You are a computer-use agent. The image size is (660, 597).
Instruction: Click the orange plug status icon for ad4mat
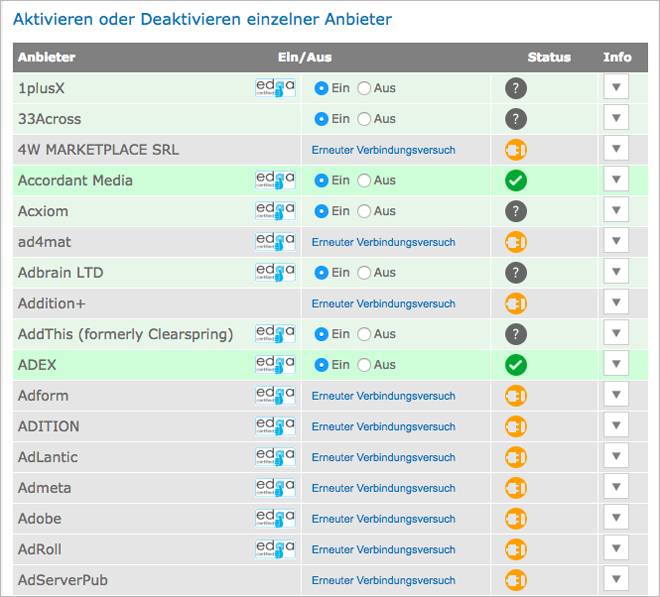[x=516, y=242]
